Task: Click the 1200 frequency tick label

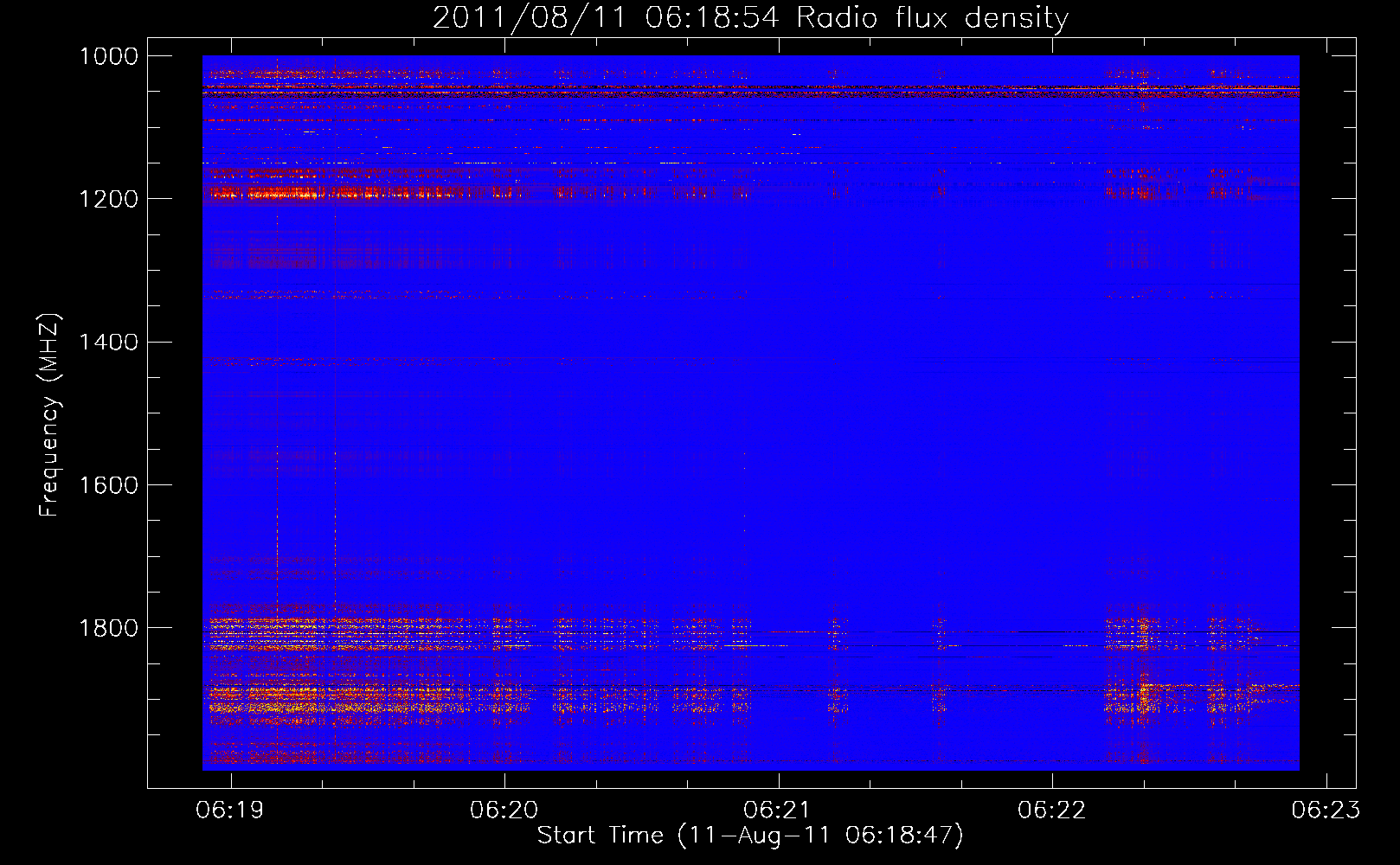Action: (x=108, y=199)
